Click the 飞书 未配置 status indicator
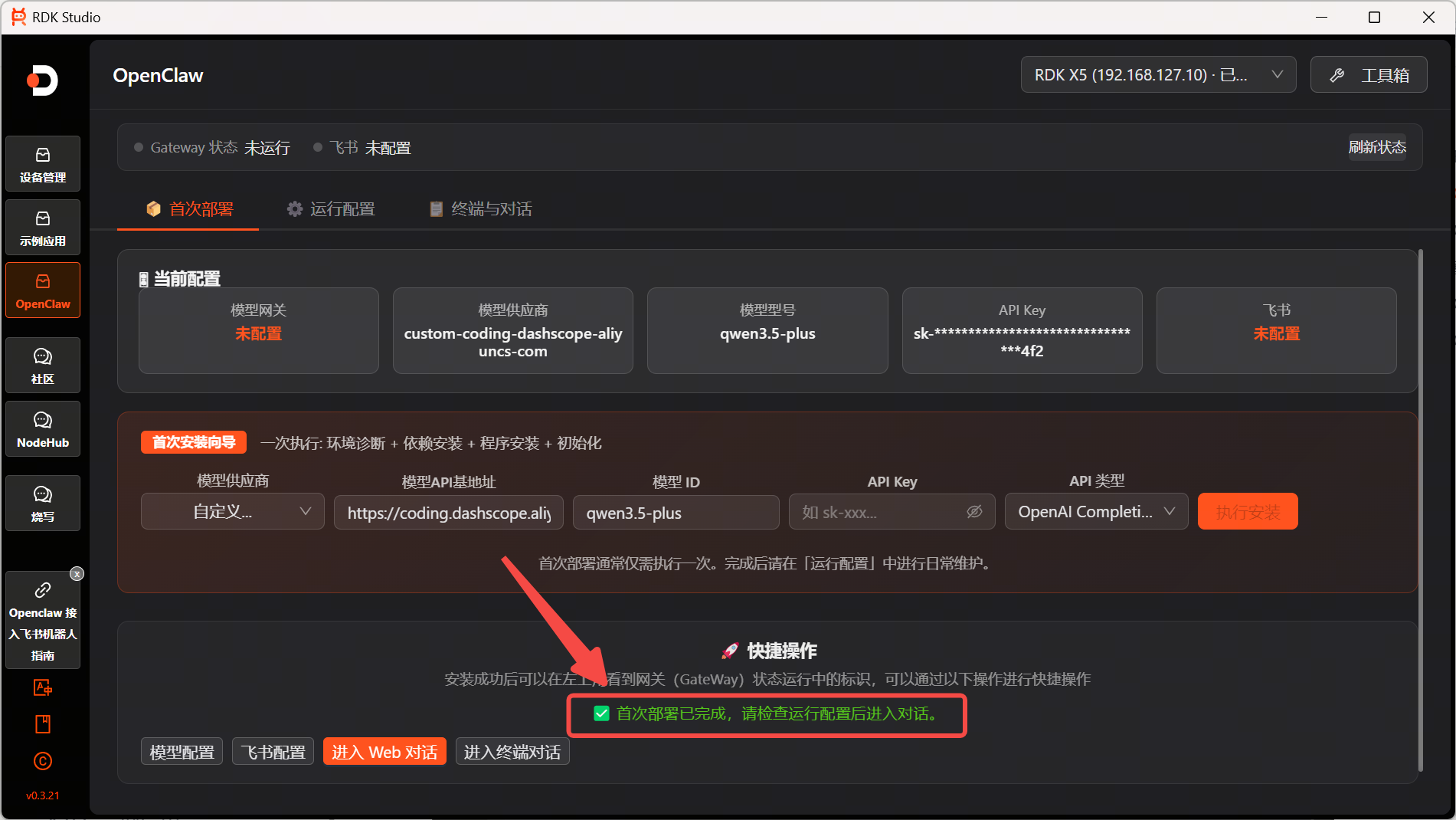This screenshot has width=1456, height=820. (x=362, y=147)
